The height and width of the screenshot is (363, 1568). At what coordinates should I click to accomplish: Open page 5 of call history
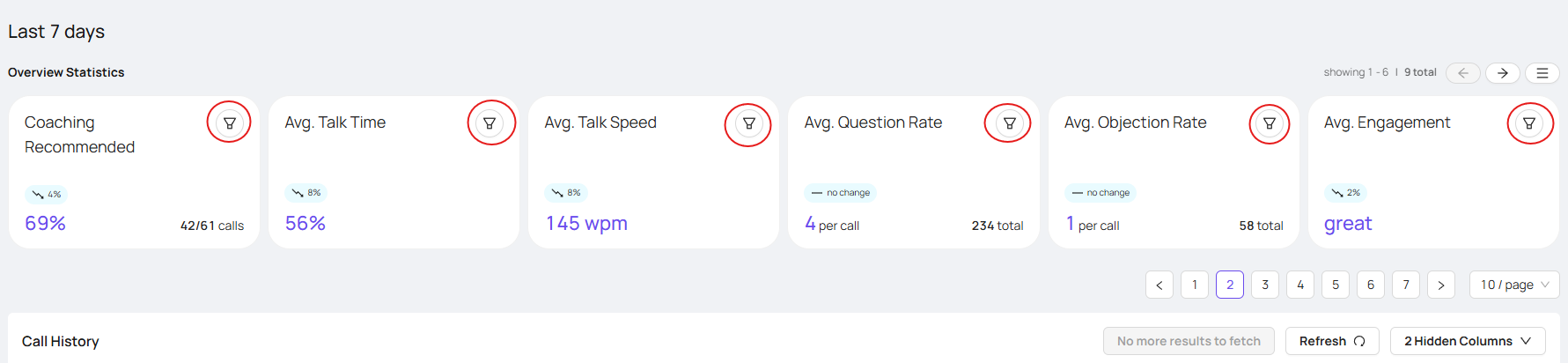[x=1336, y=285]
